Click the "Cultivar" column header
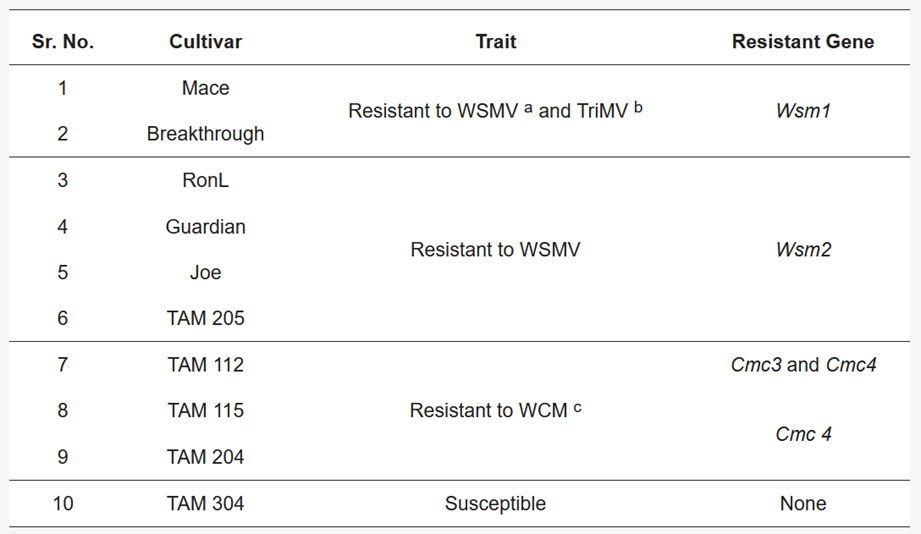Screen dimensions: 921x534 (205, 41)
